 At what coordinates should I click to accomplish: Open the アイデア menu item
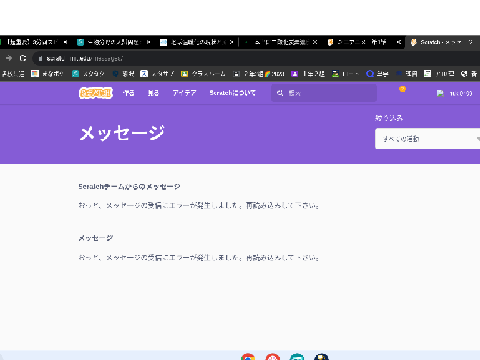click(x=184, y=93)
